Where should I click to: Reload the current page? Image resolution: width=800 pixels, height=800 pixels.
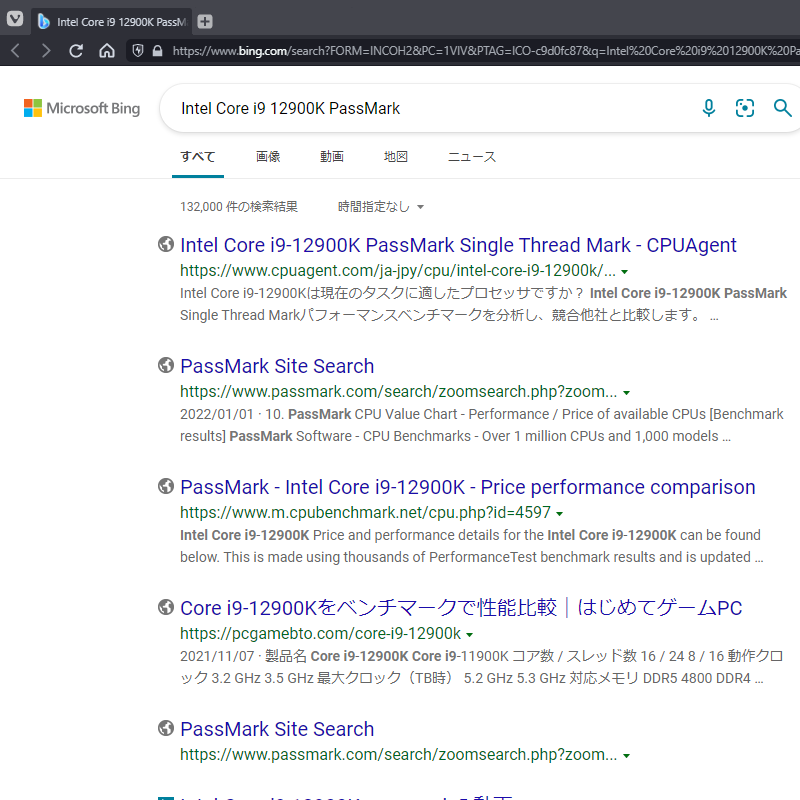pyautogui.click(x=76, y=51)
